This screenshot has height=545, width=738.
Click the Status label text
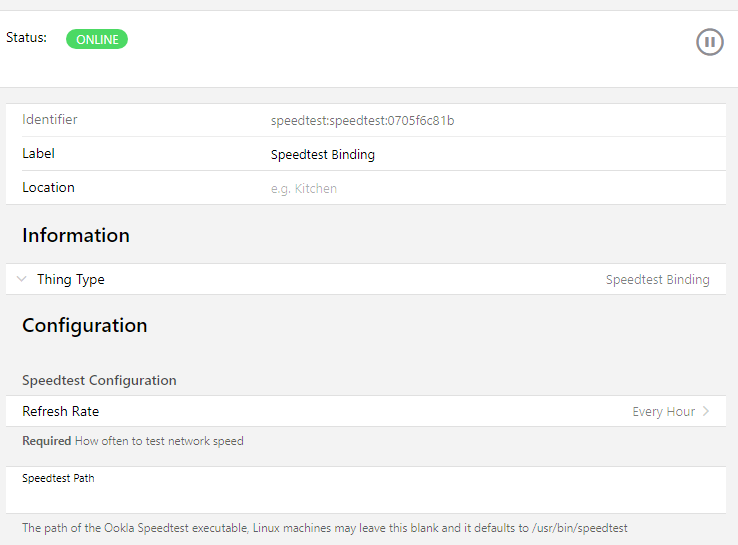pyautogui.click(x=26, y=37)
